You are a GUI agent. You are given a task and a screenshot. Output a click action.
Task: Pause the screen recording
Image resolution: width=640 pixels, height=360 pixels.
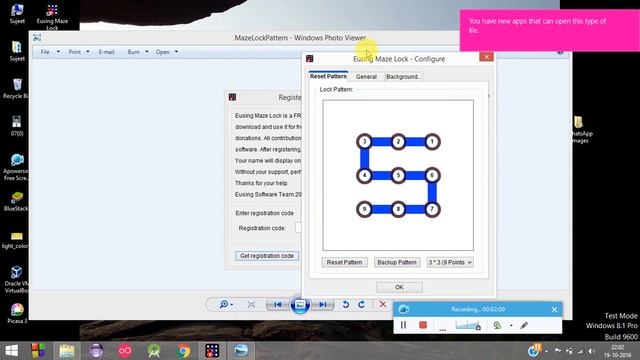[403, 325]
